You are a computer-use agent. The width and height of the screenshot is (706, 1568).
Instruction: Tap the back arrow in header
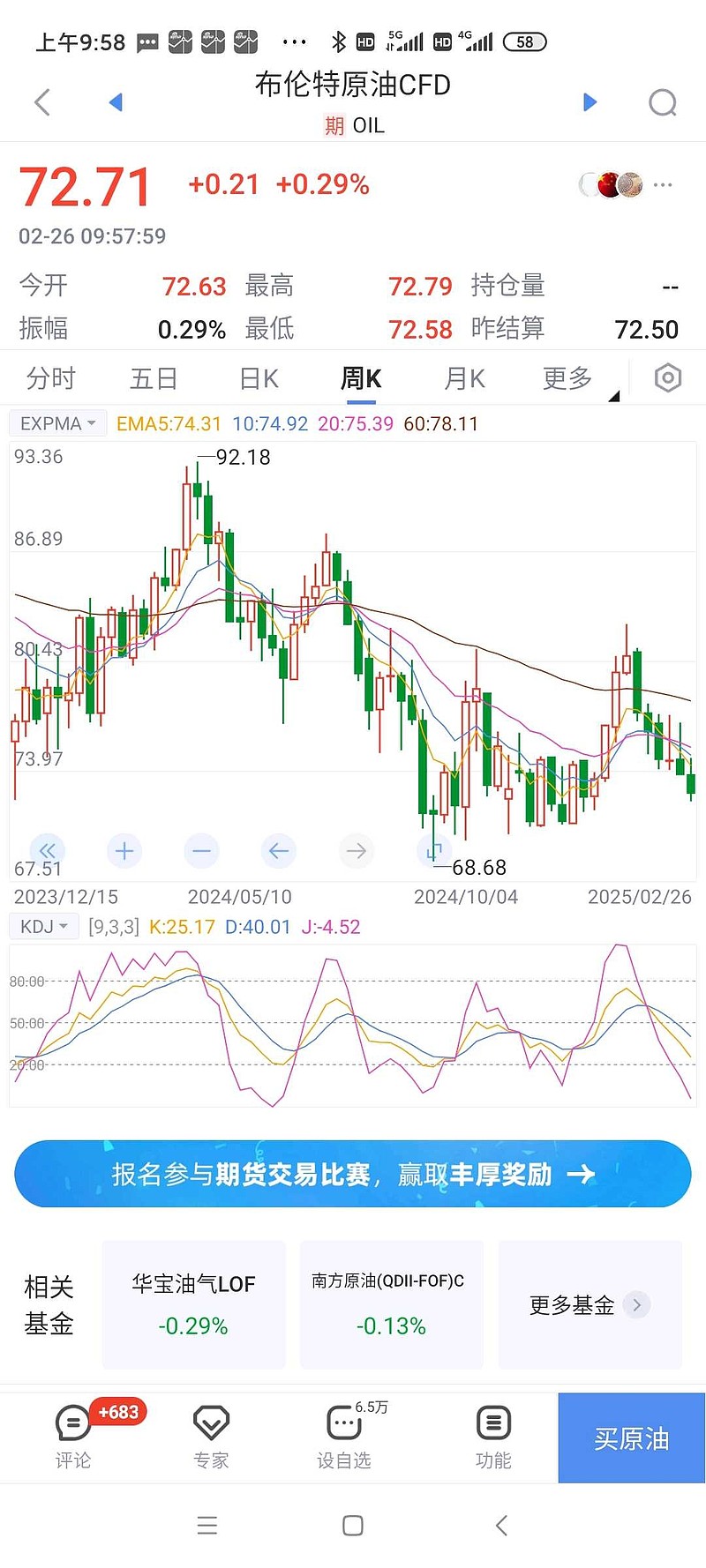pyautogui.click(x=41, y=102)
